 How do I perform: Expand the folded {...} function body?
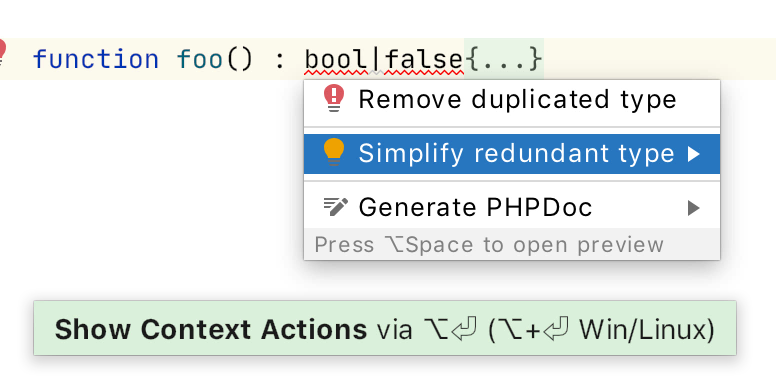pyautogui.click(x=503, y=59)
